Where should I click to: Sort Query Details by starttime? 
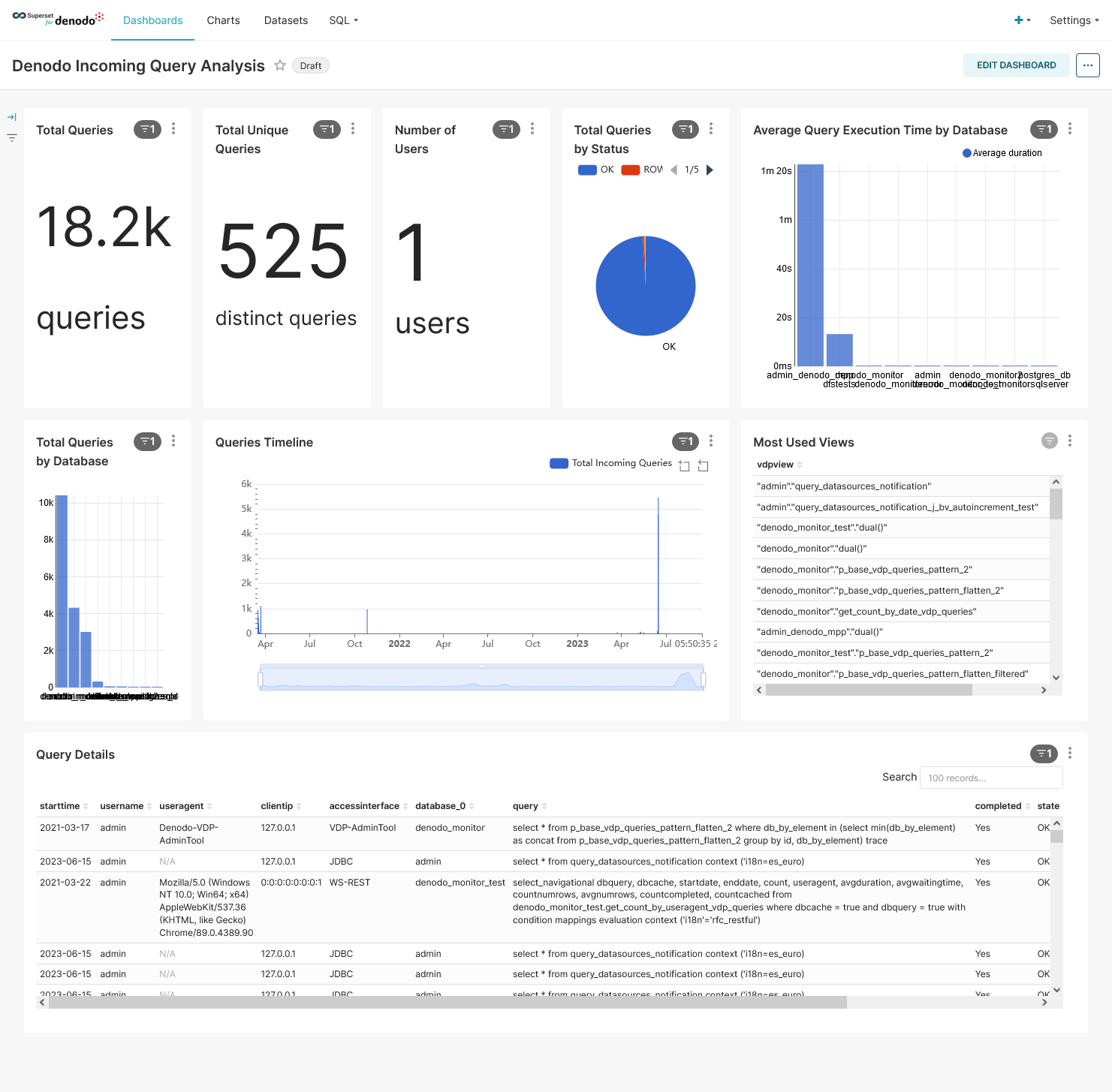(x=64, y=806)
